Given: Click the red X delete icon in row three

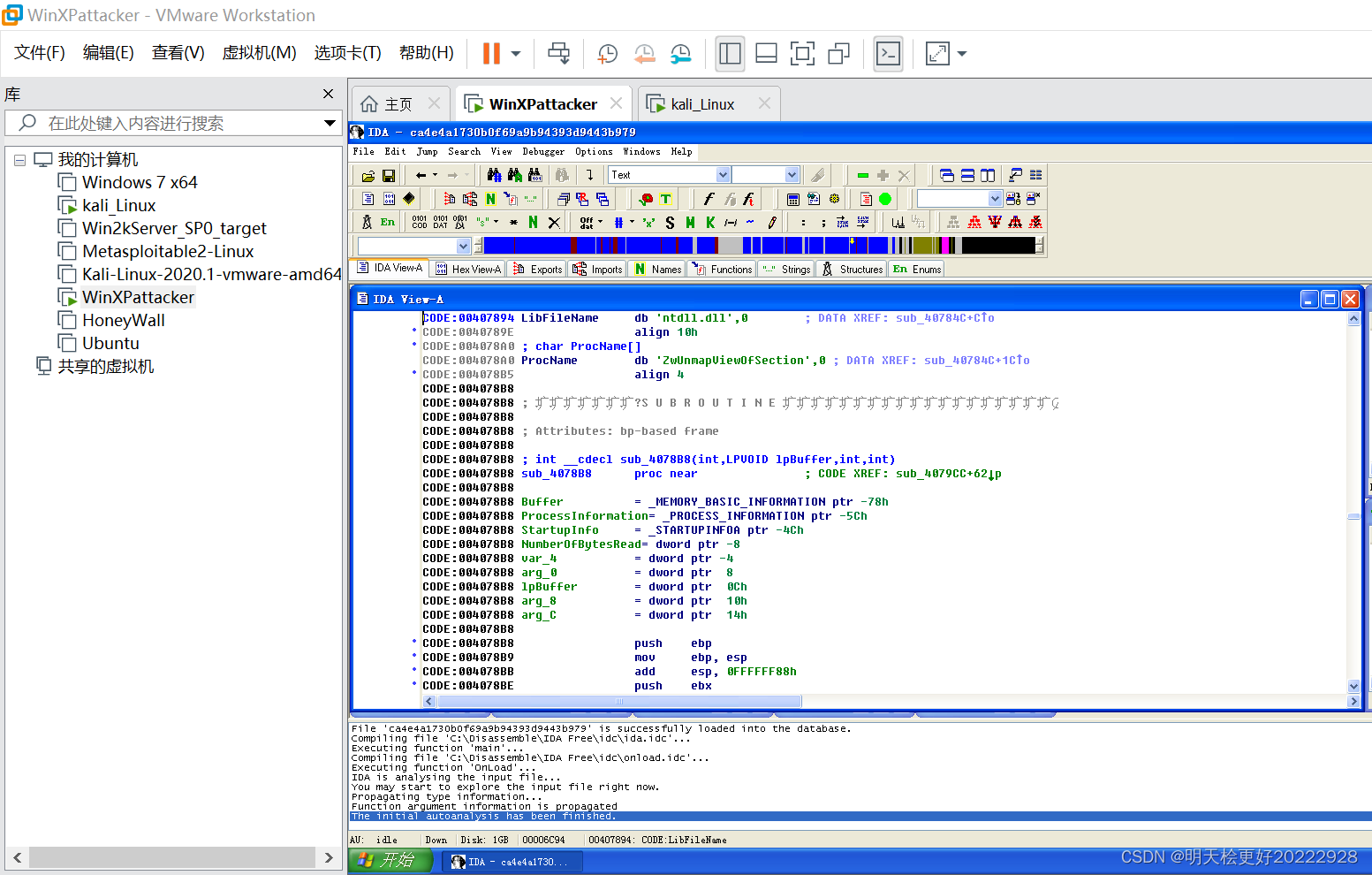Looking at the screenshot, I should coord(554,222).
